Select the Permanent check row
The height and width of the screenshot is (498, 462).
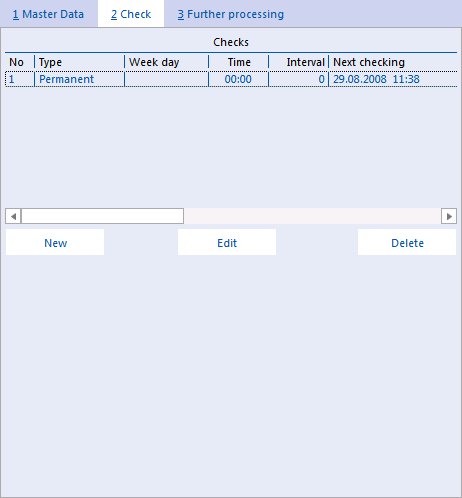231,79
